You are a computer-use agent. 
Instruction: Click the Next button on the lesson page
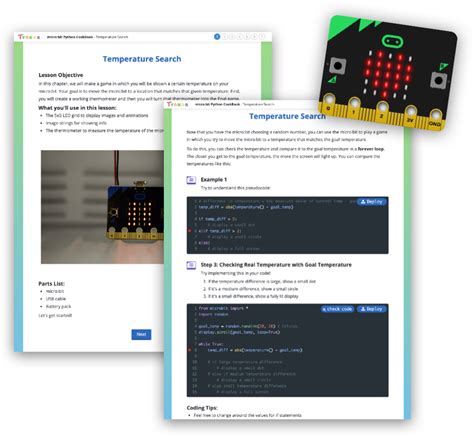[141, 335]
